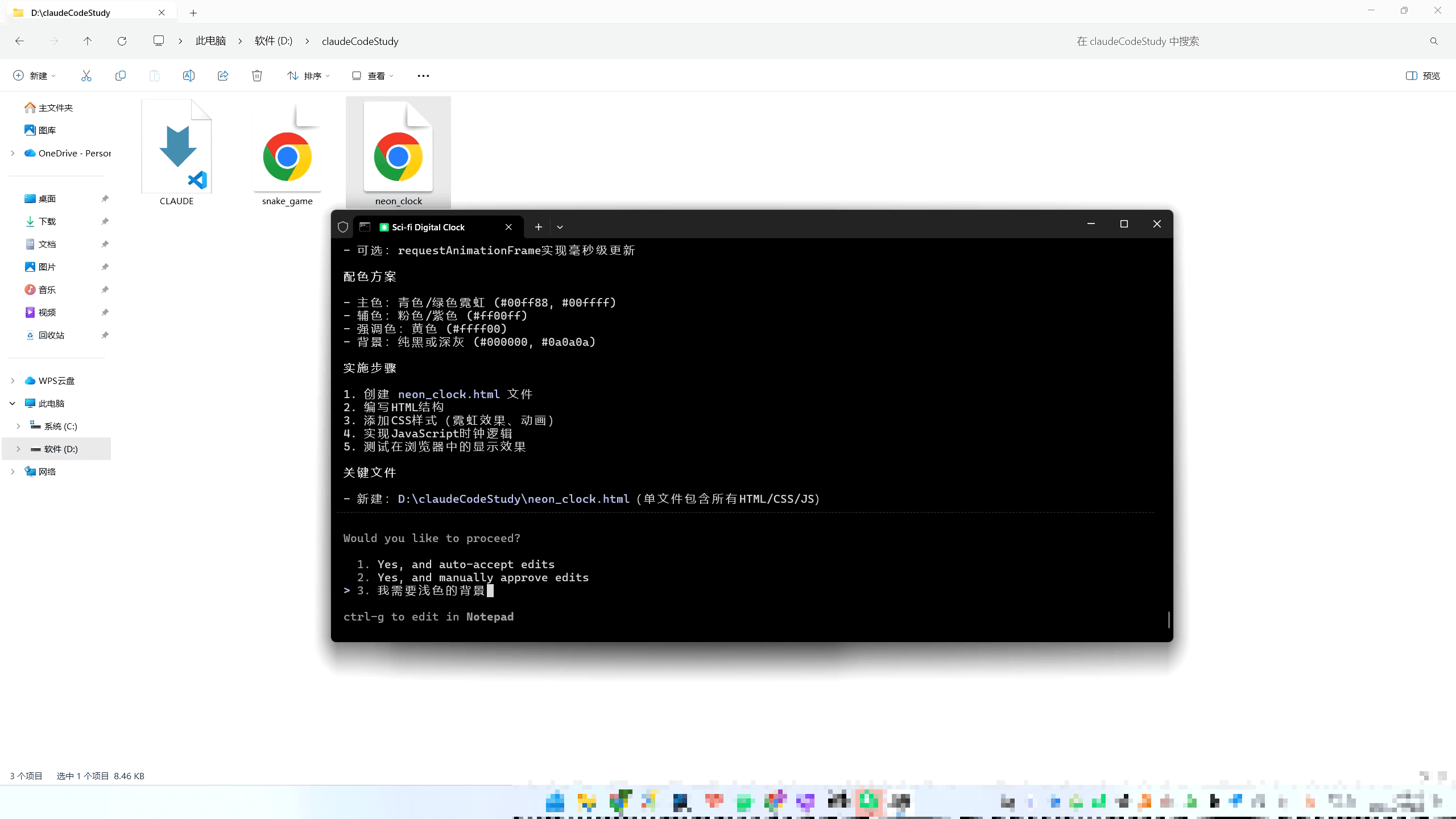Expand the 软件 (D:) tree node
This screenshot has width=1456, height=819.
18,449
